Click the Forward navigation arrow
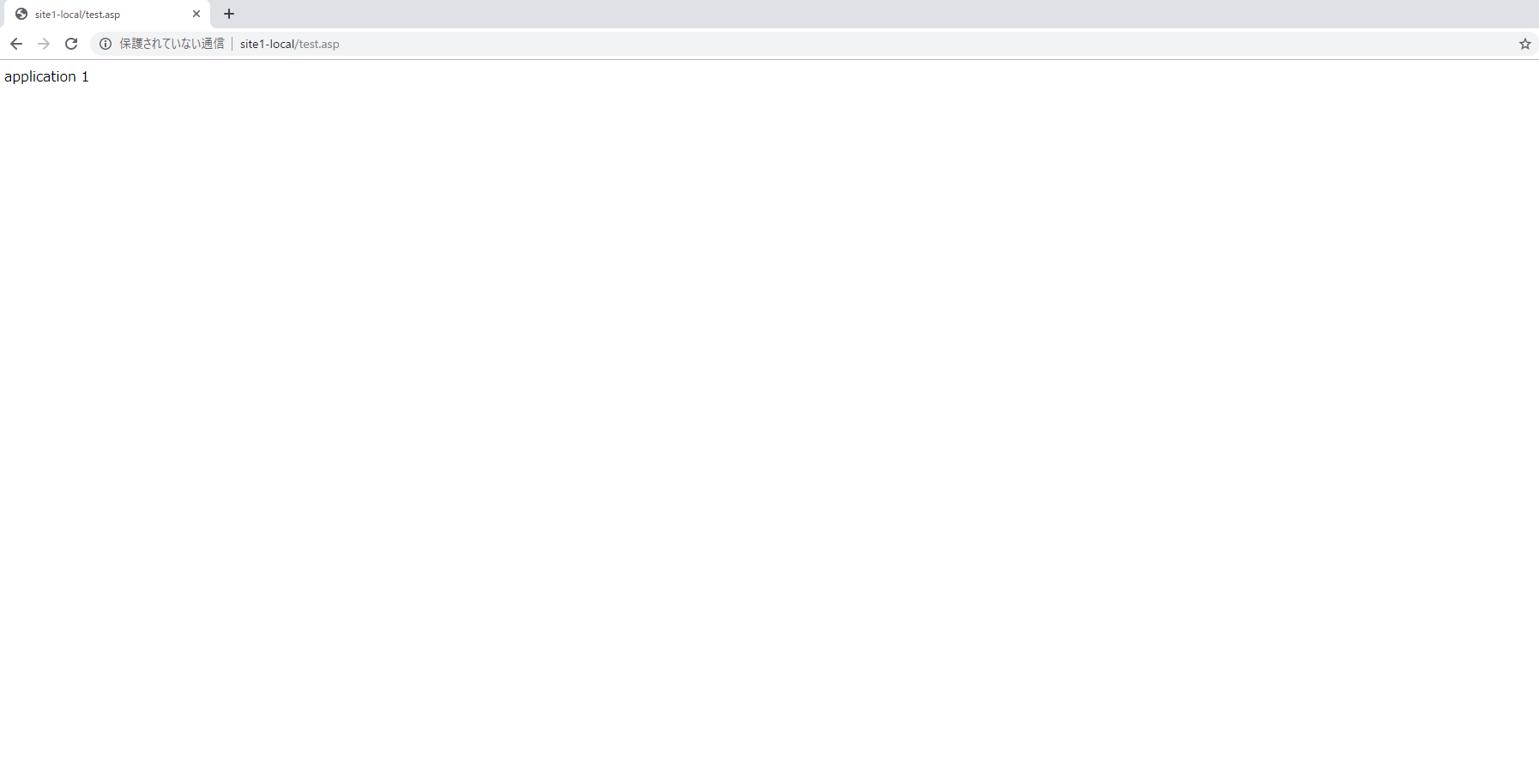 click(x=44, y=44)
